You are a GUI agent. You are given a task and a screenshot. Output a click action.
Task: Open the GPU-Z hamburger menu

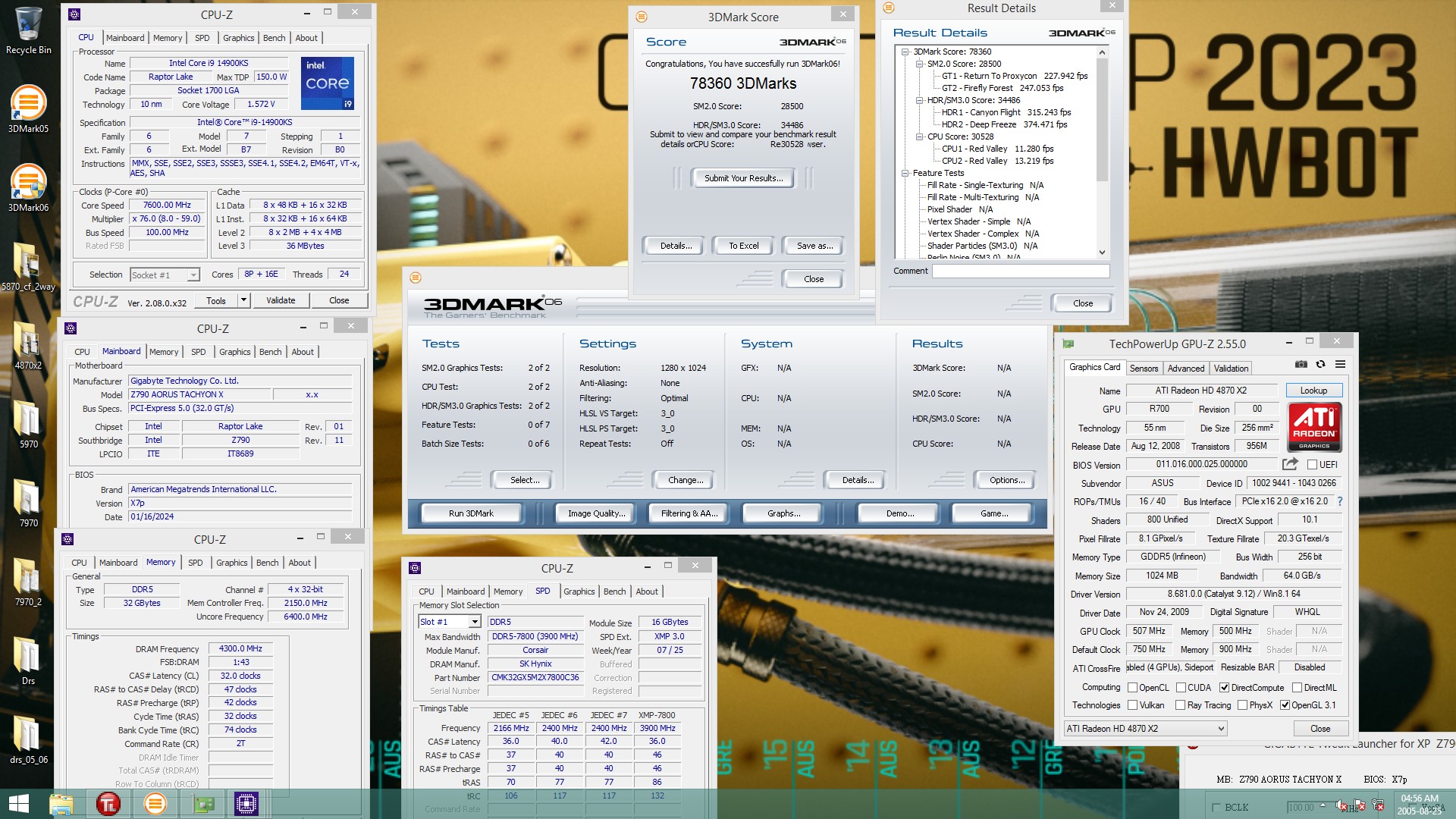(1340, 364)
